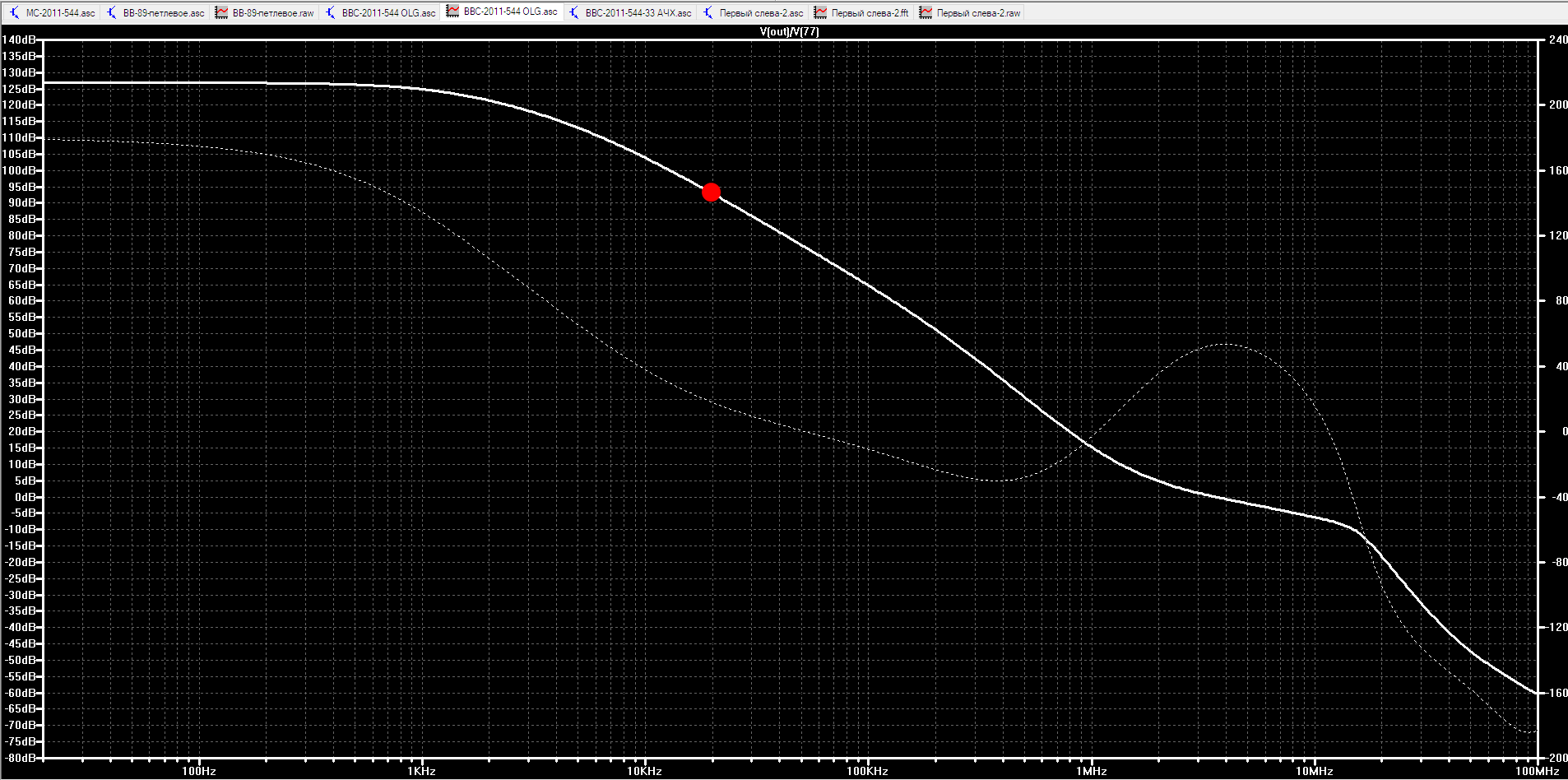Click the "100dB" gain axis label

tap(19, 170)
